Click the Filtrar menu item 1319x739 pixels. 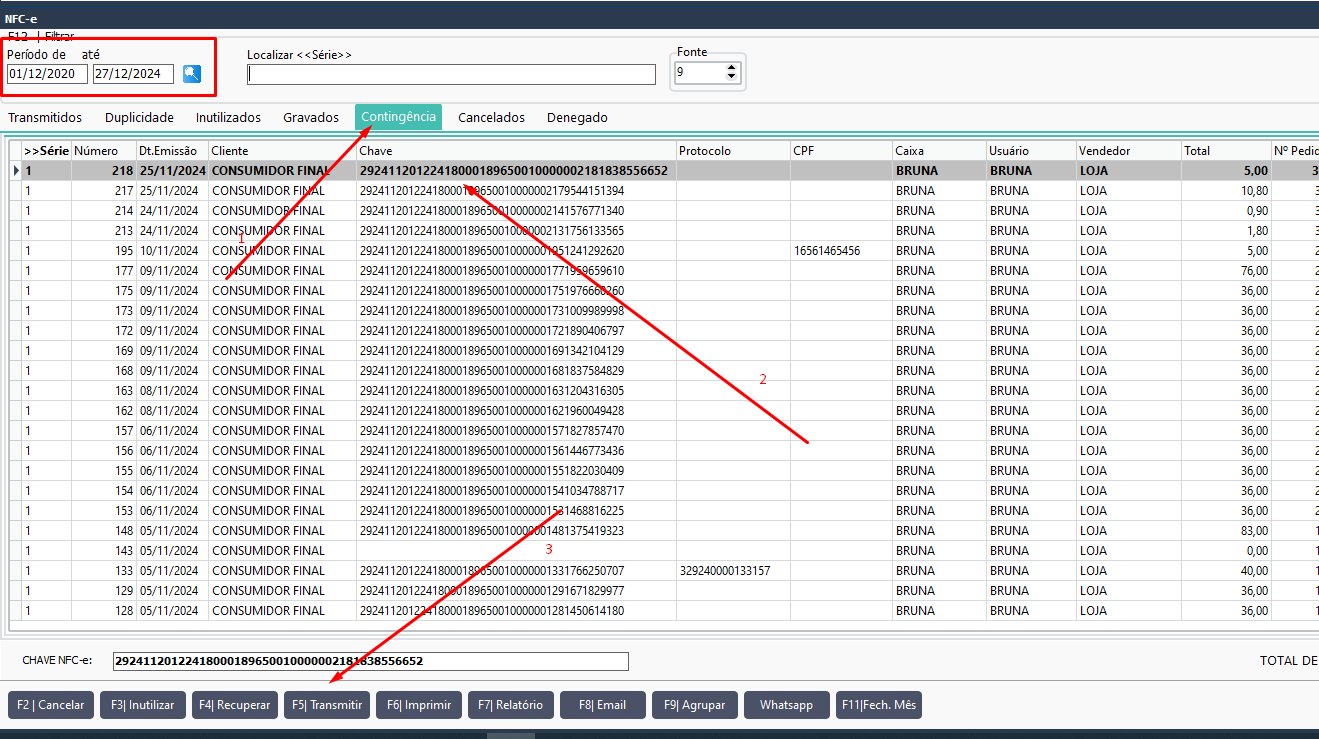click(x=59, y=36)
